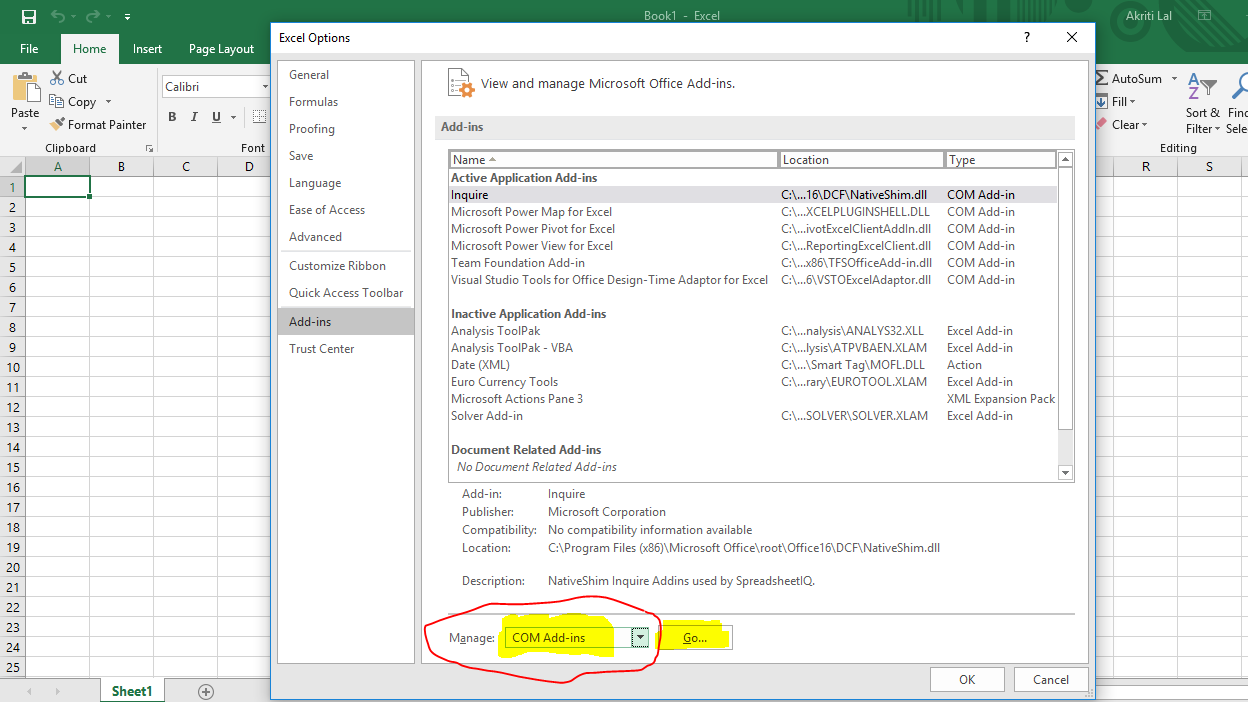Open the Copy dropdown arrow

(x=108, y=102)
